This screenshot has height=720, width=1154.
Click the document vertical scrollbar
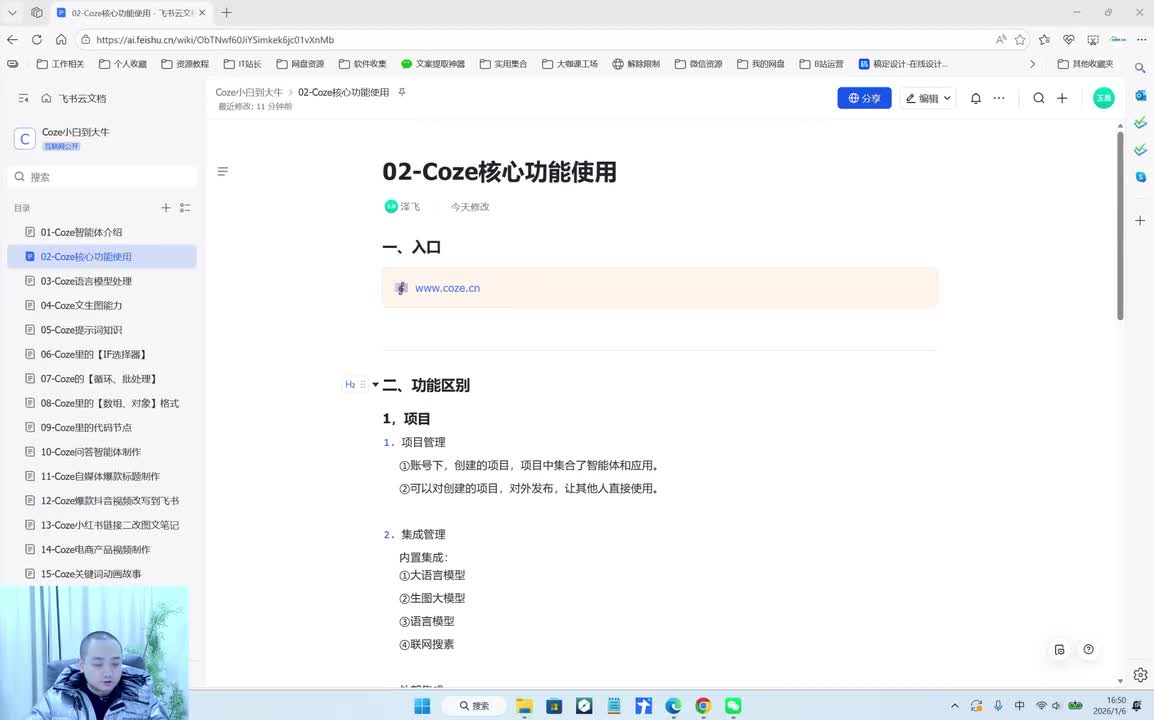tap(1120, 225)
